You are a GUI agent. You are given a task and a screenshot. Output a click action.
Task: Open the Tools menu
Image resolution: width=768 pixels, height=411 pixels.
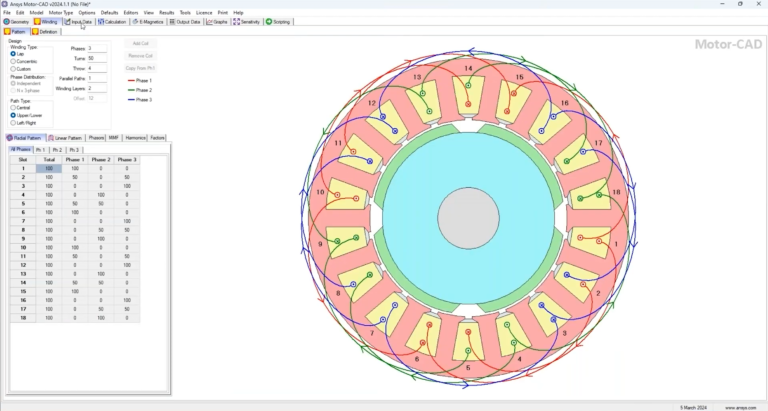185,12
